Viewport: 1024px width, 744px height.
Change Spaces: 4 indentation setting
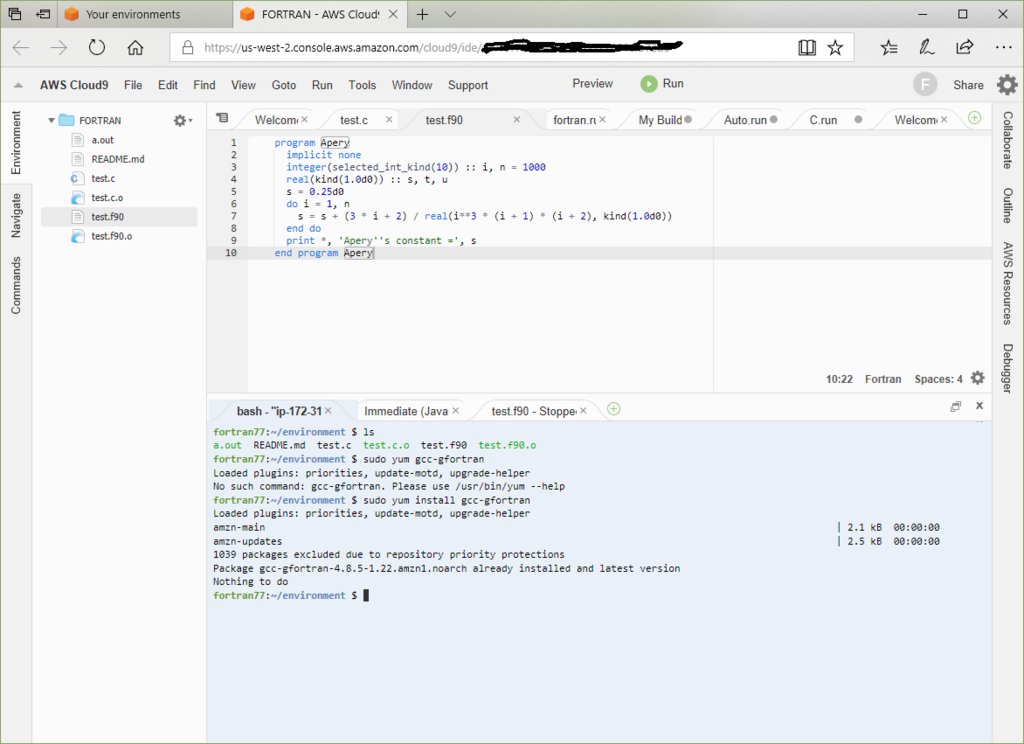938,379
